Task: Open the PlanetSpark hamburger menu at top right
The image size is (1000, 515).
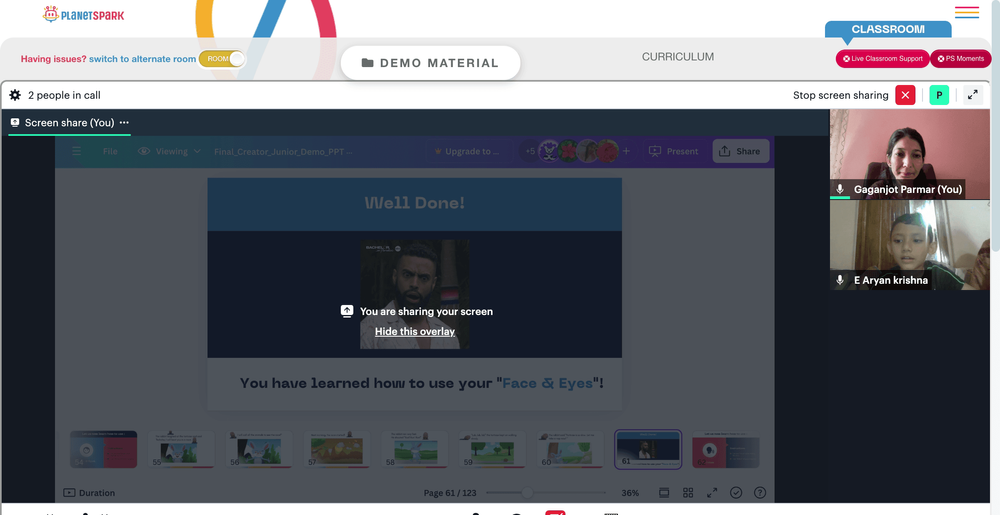Action: 967,12
